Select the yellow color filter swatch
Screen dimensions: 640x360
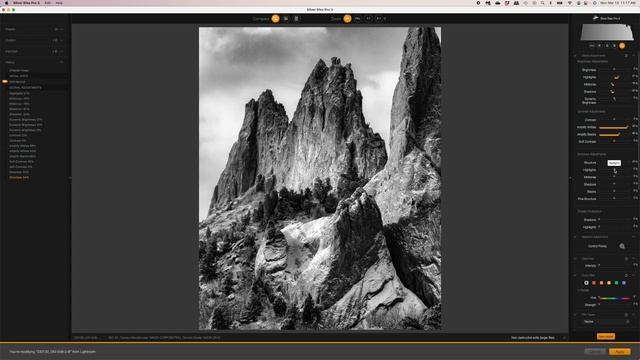click(609, 283)
